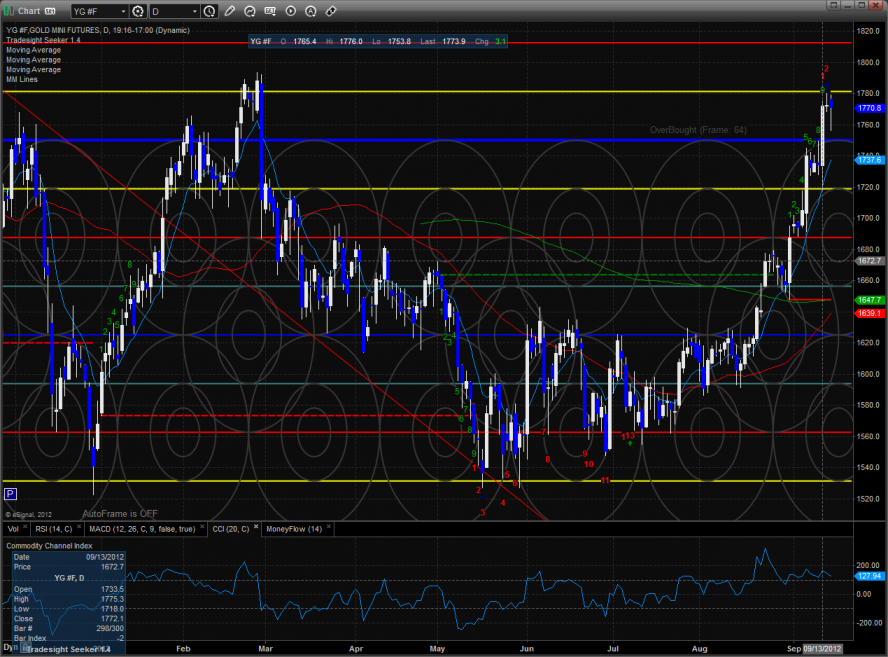
Task: Open the D interval dropdown
Action: pos(193,11)
